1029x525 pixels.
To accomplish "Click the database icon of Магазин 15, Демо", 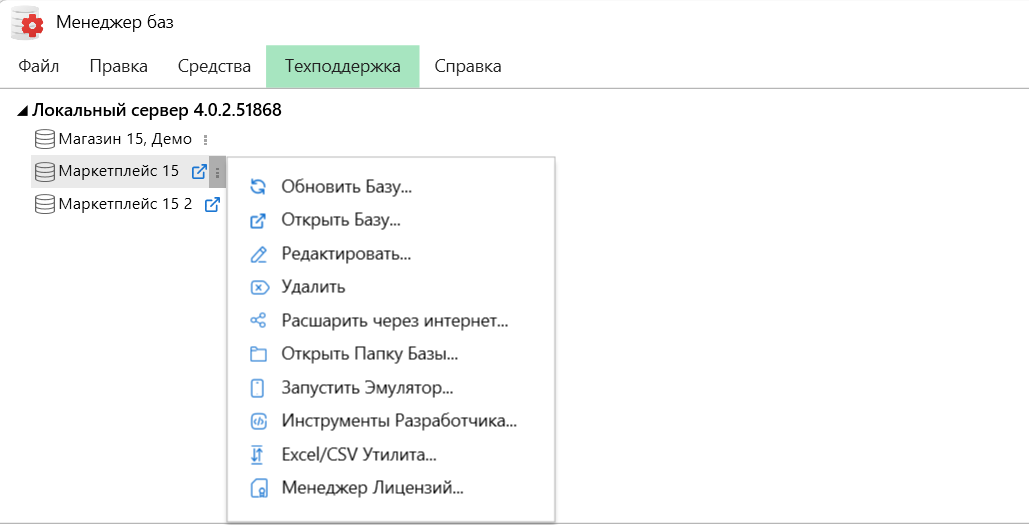I will [x=45, y=139].
